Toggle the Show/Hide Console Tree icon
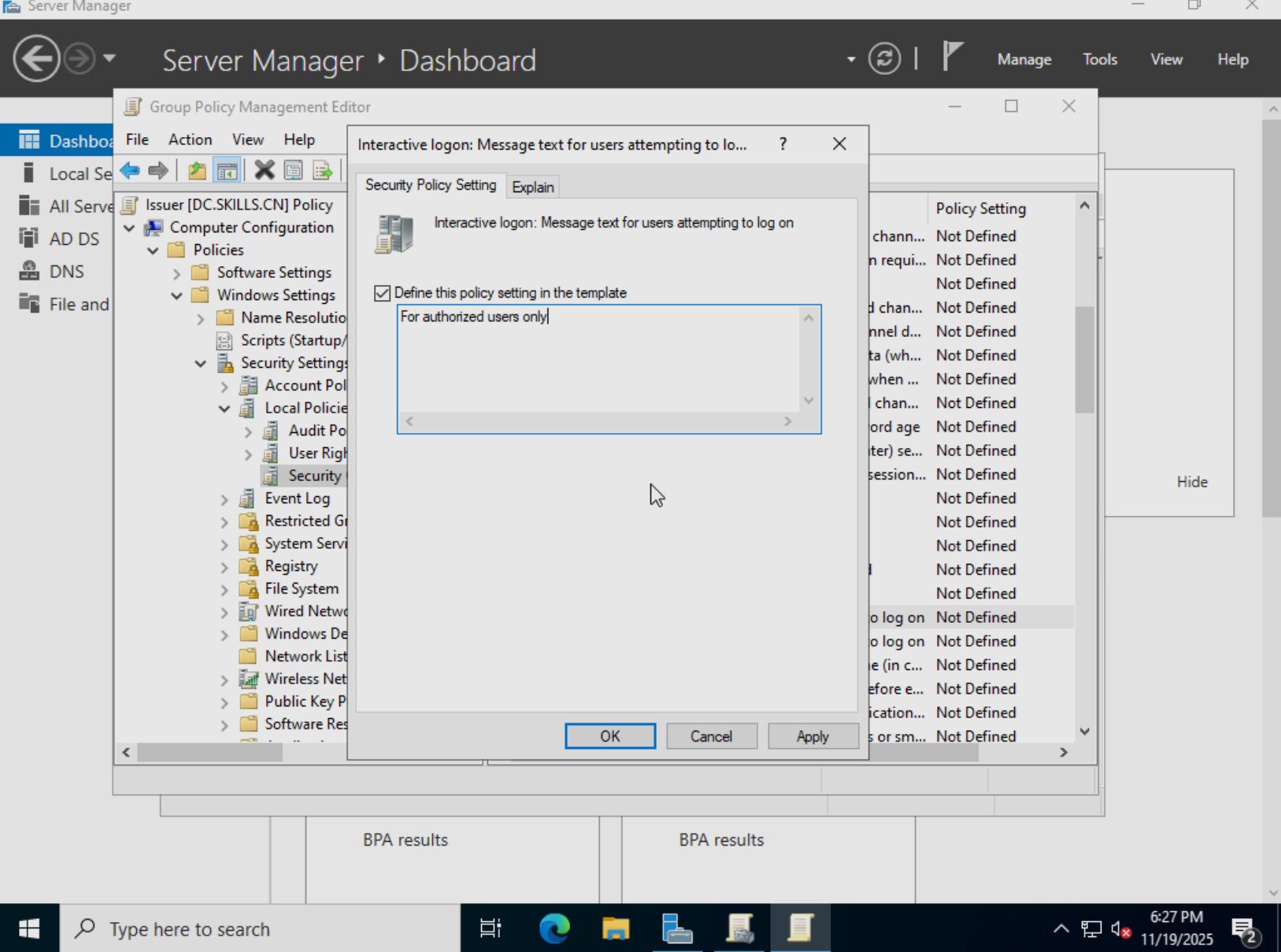 (x=227, y=170)
